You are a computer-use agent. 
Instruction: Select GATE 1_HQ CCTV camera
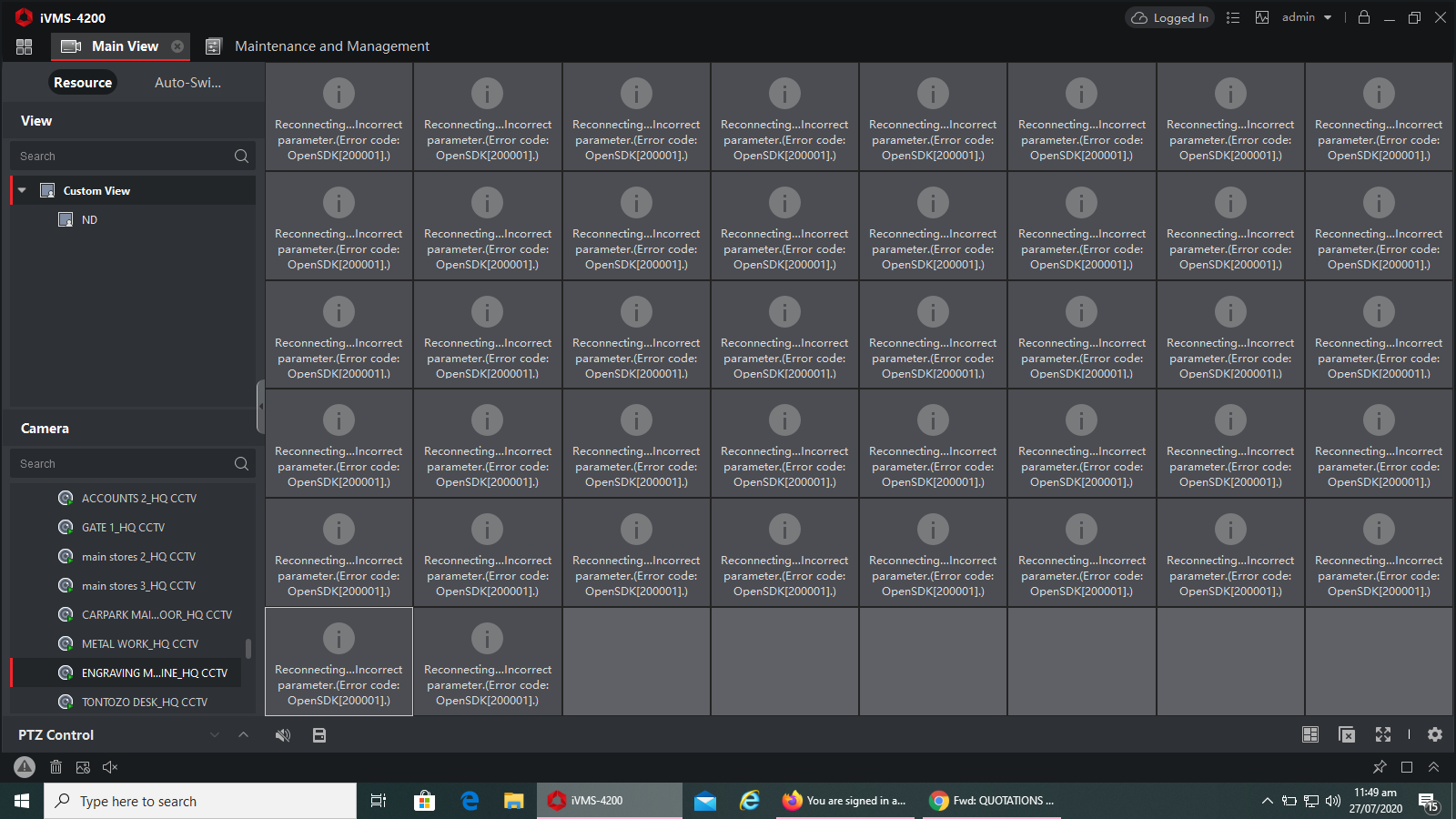123,528
